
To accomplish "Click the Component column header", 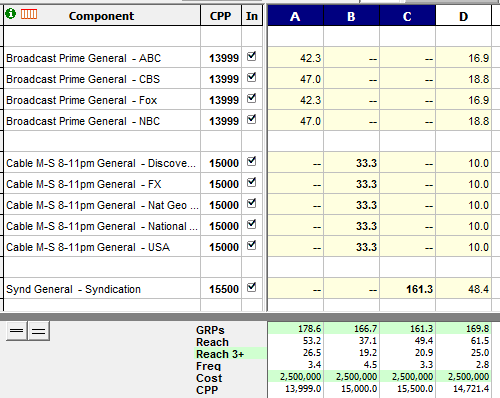I will 102,15.
